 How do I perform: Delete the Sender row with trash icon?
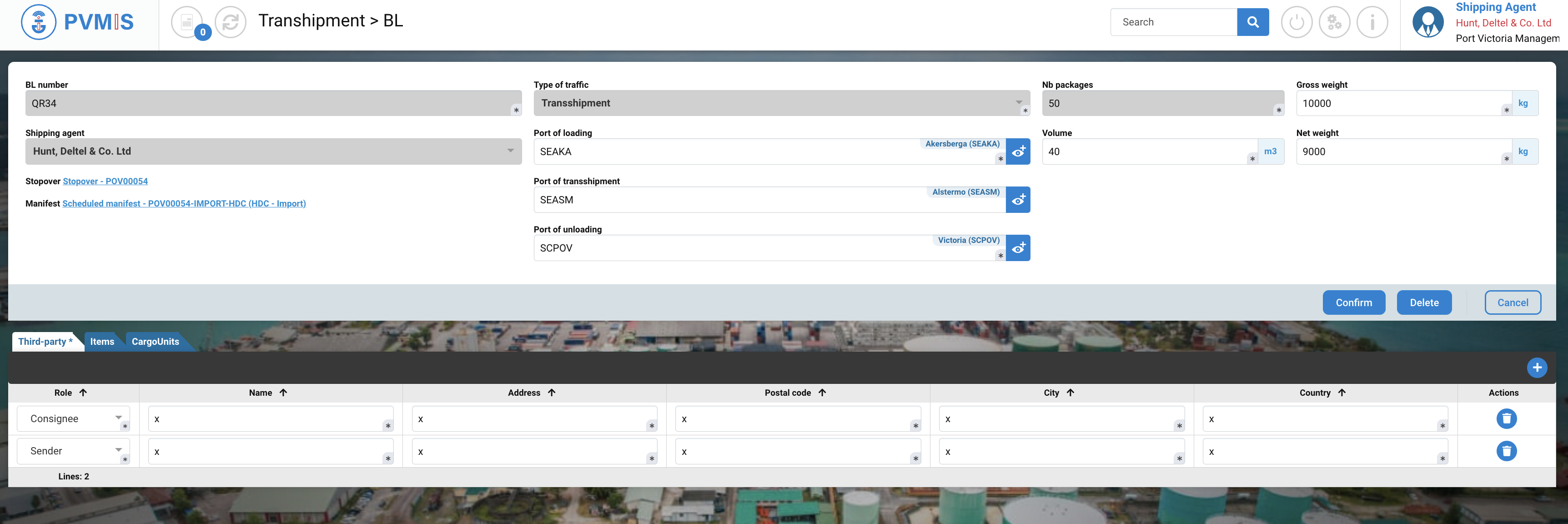click(1507, 451)
